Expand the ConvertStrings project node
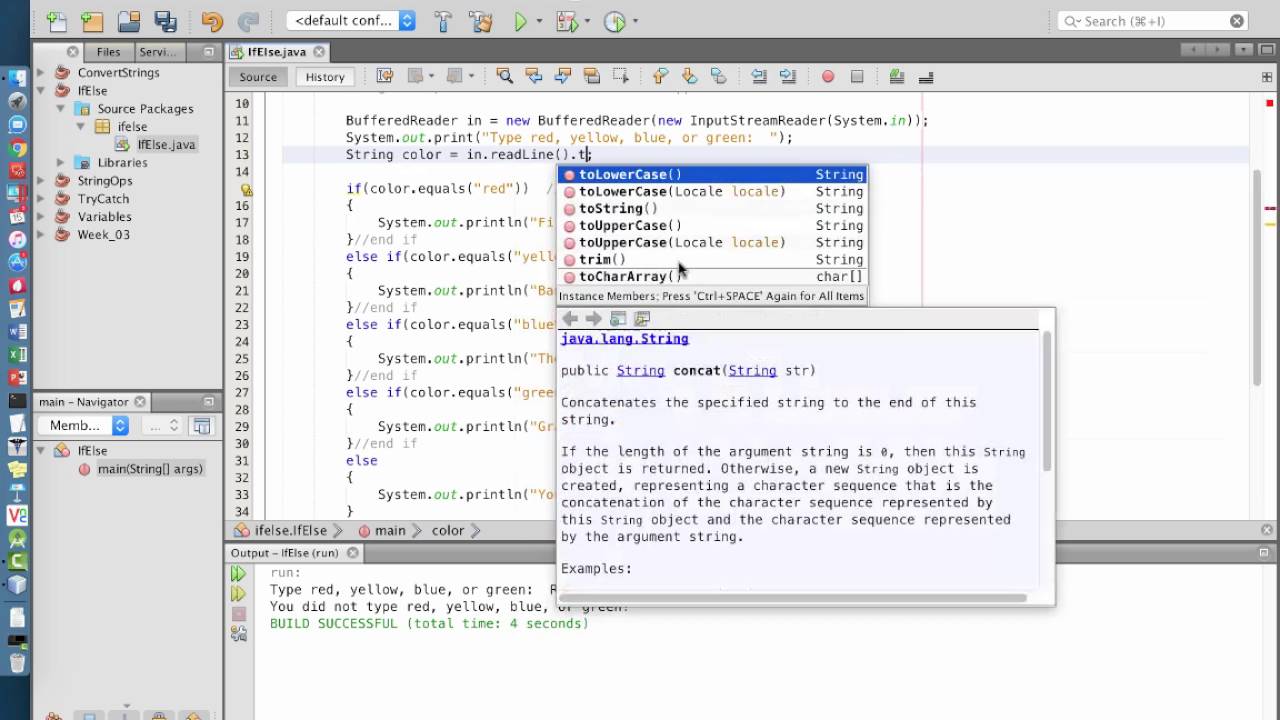 (x=43, y=73)
